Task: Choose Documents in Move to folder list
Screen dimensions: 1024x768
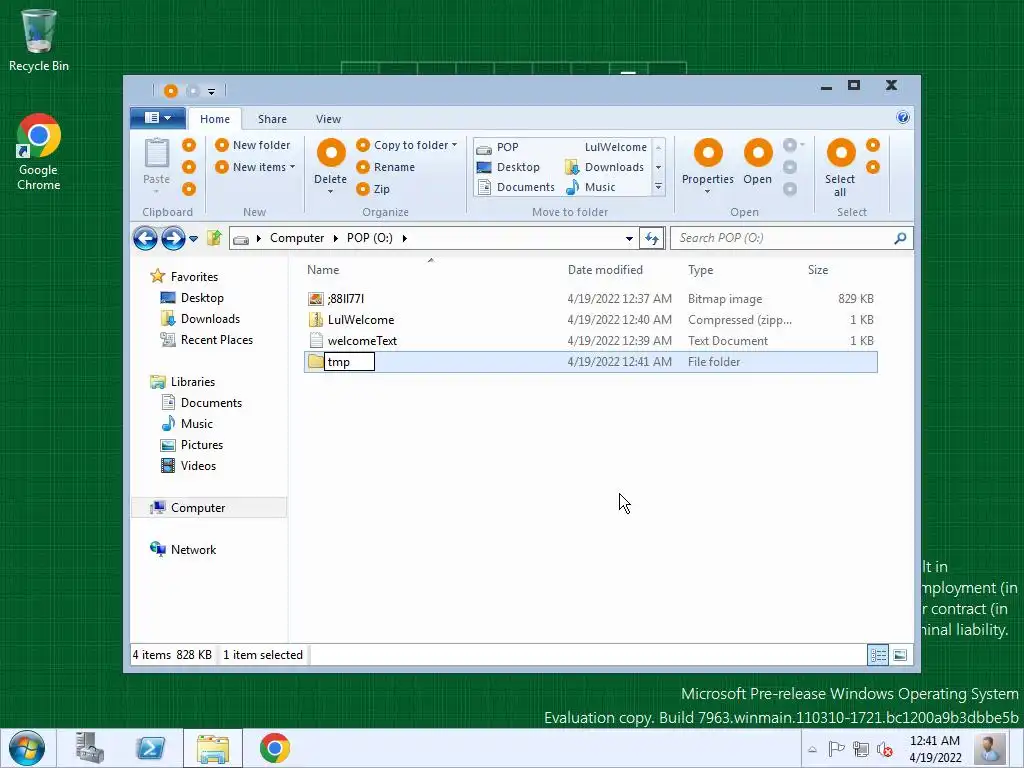Action: [516, 187]
